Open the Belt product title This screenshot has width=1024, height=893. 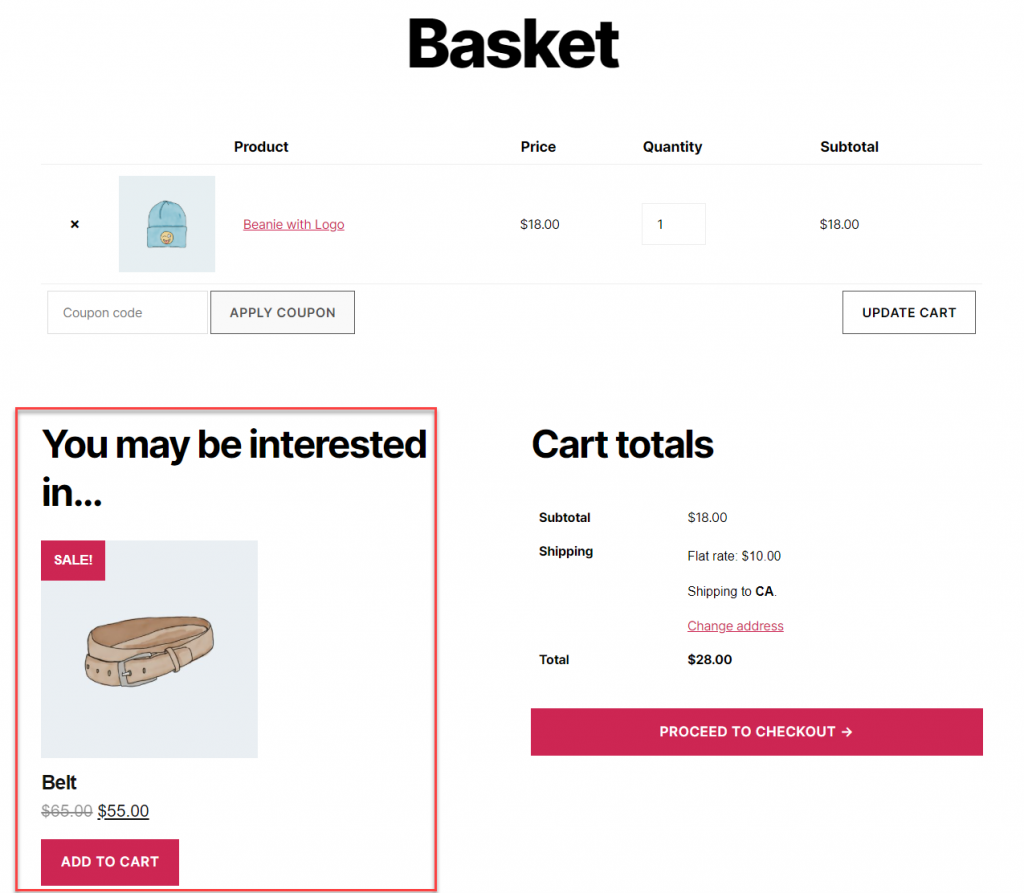[x=59, y=782]
